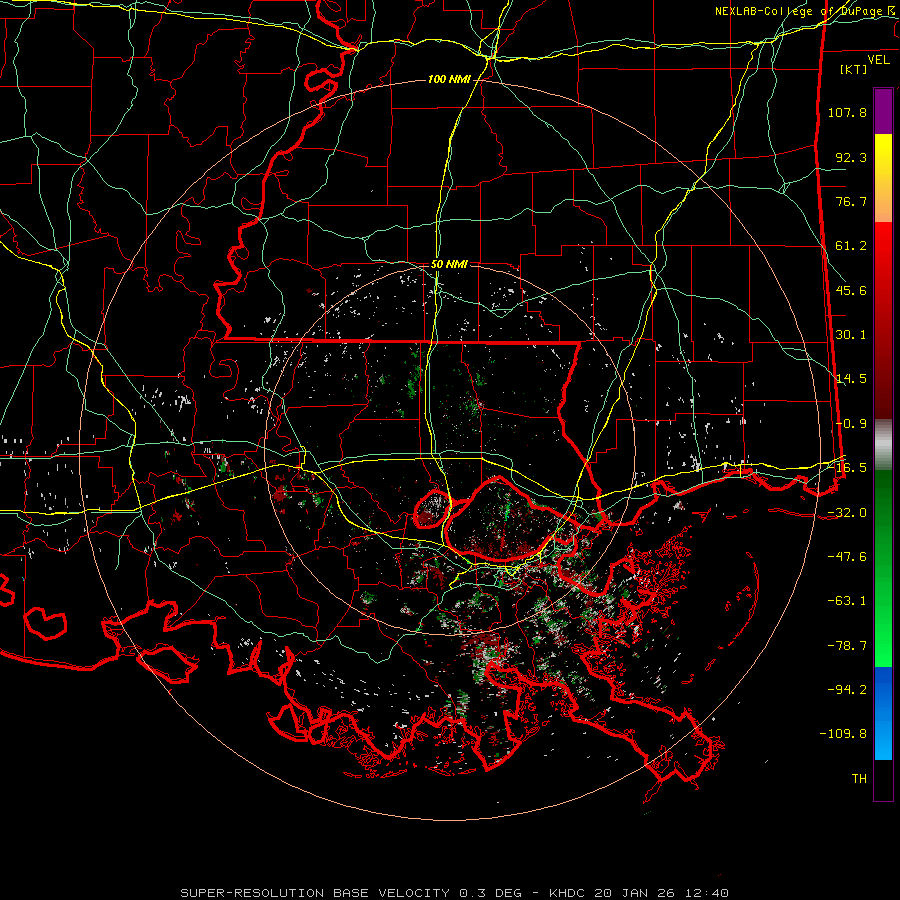This screenshot has width=900, height=900.
Task: Click the purple segment of the velocity color bar
Action: 883,111
